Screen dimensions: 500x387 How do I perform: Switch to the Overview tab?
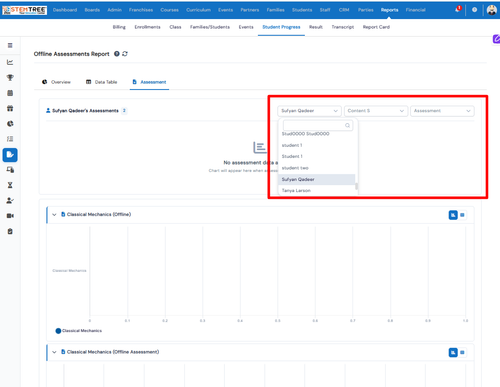click(x=56, y=82)
